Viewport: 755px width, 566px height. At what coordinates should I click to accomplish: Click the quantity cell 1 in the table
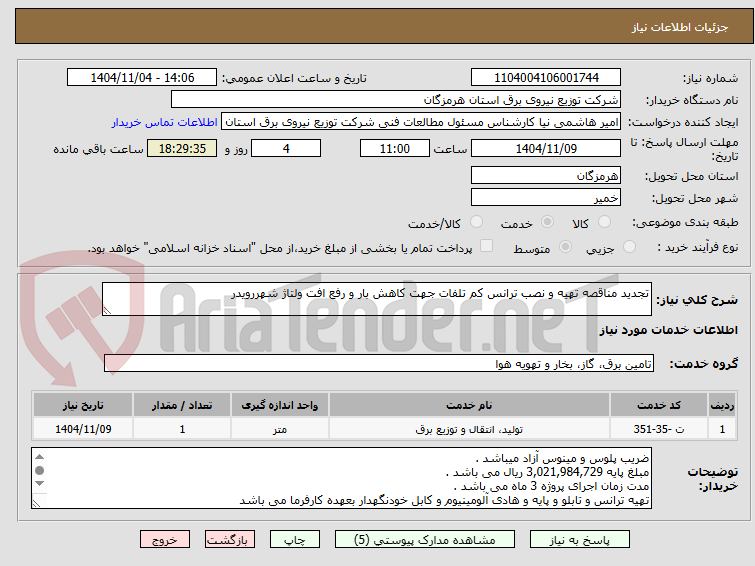(x=182, y=429)
